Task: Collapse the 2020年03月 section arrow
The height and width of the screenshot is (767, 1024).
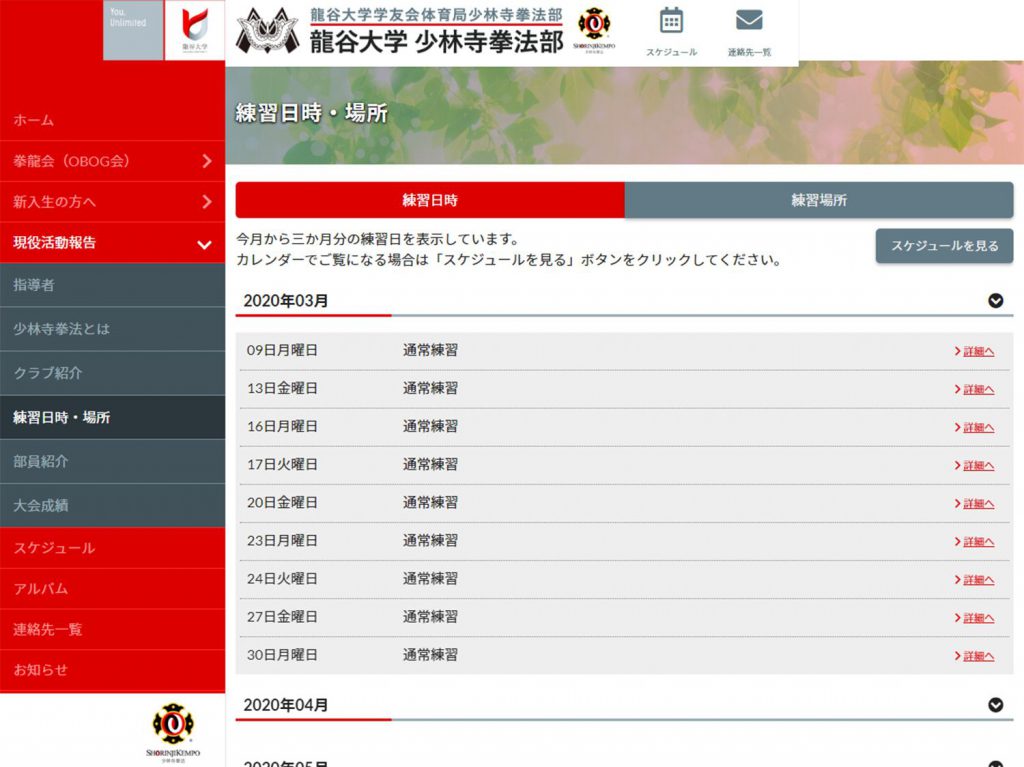Action: click(995, 301)
